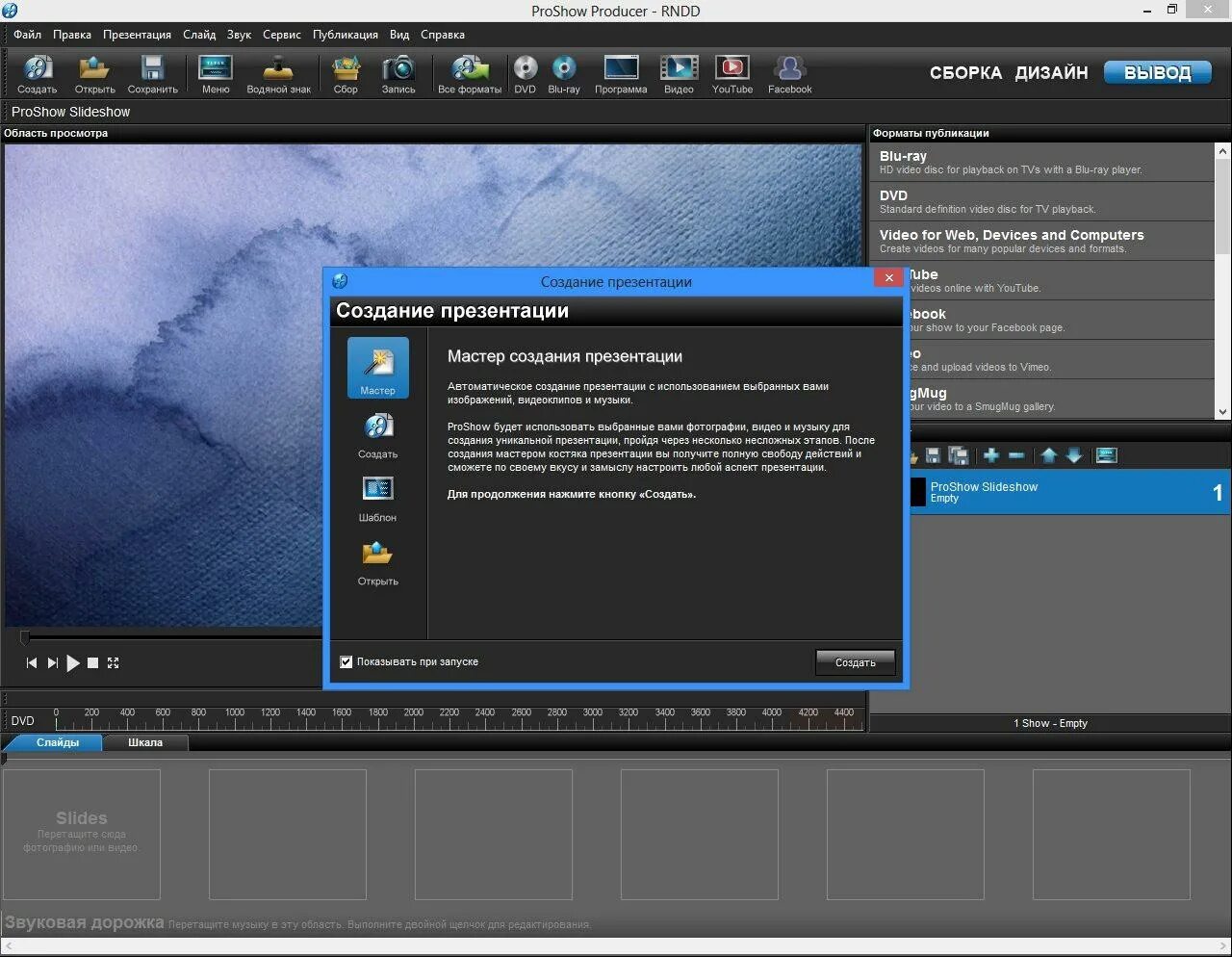Image resolution: width=1232 pixels, height=957 pixels.
Task: Click the preview scrubber handle
Action: pyautogui.click(x=25, y=636)
